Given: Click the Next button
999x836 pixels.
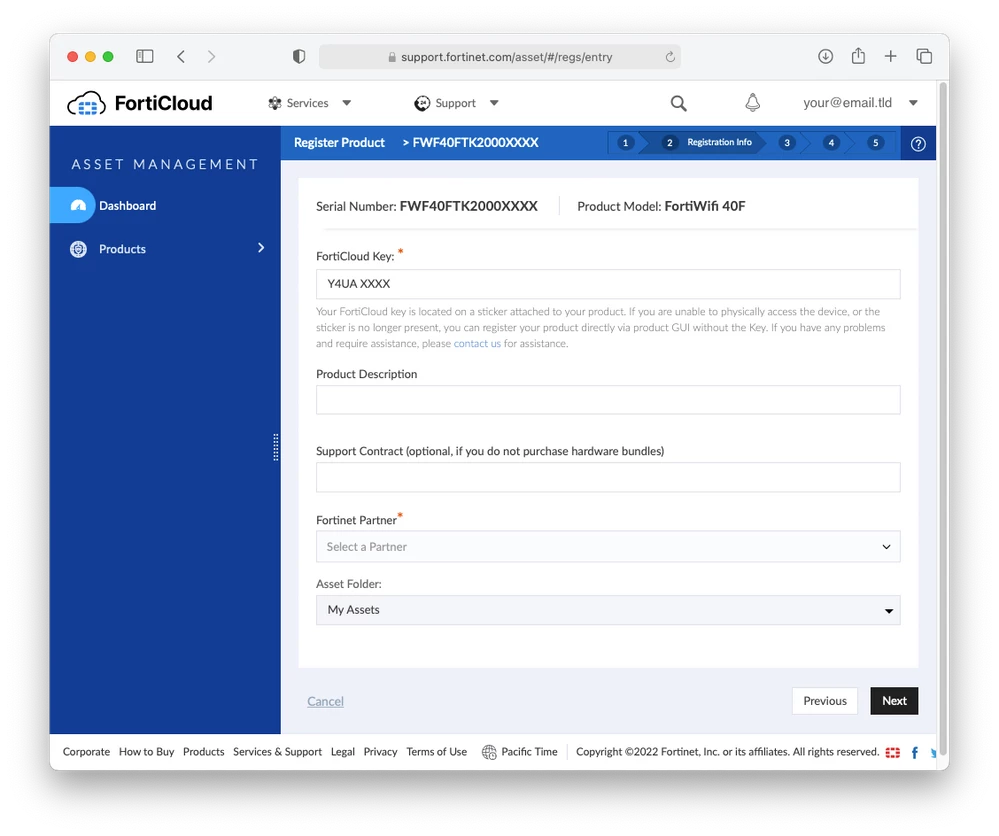Looking at the screenshot, I should pos(894,701).
